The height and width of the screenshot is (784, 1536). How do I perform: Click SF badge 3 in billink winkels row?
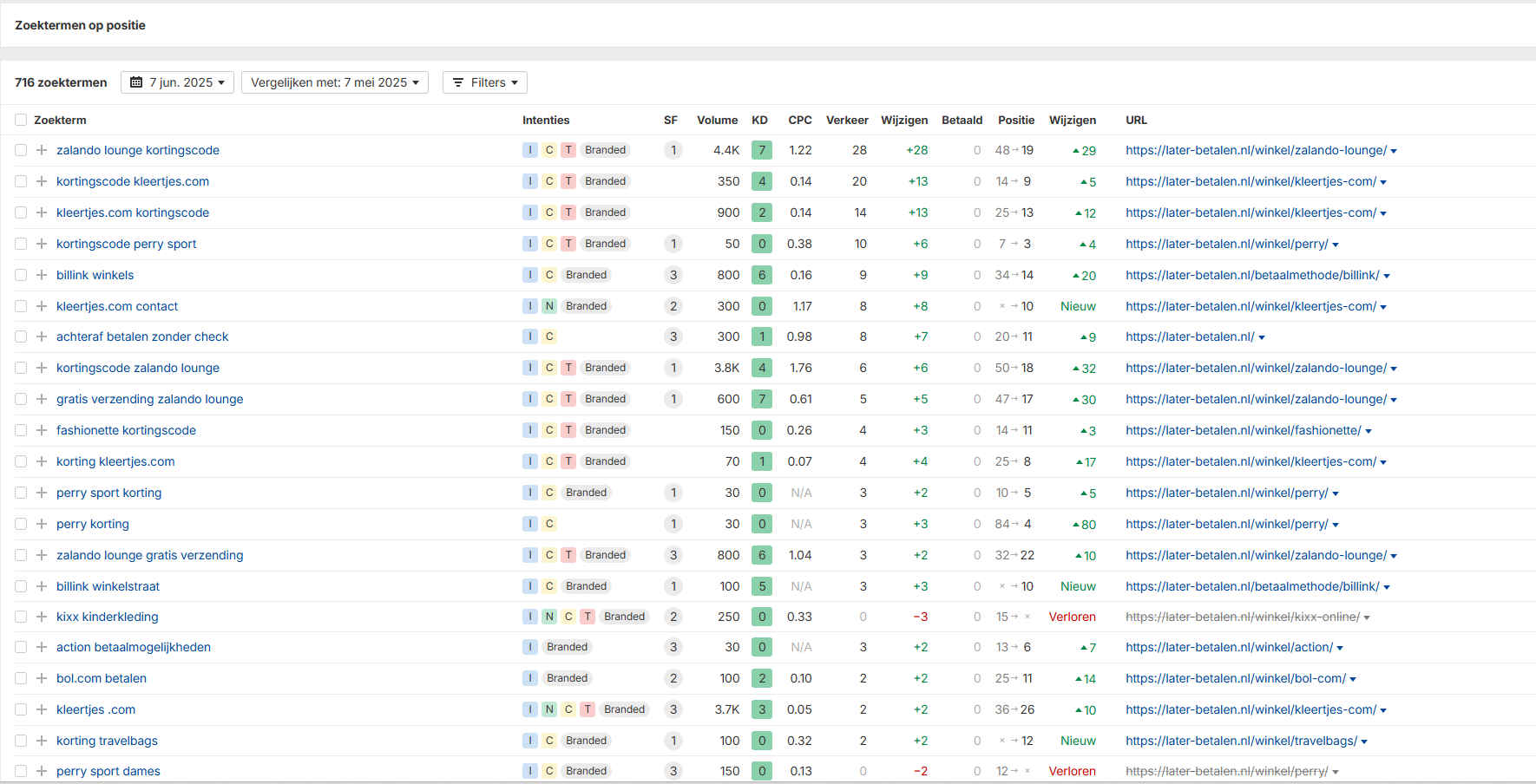[x=673, y=275]
